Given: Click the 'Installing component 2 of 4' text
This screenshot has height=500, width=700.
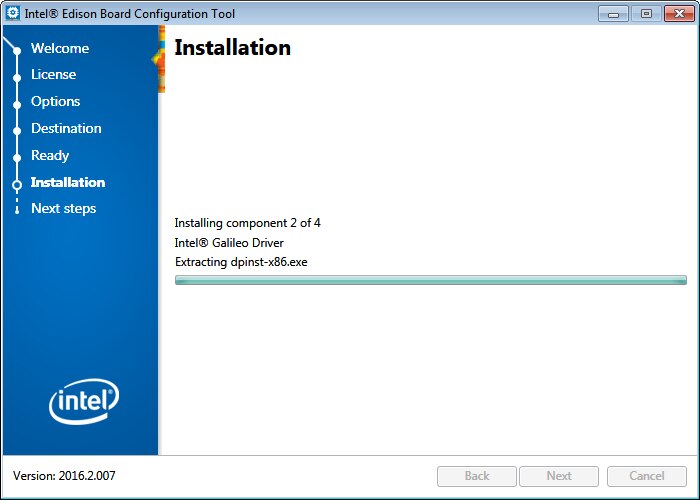Looking at the screenshot, I should [247, 223].
